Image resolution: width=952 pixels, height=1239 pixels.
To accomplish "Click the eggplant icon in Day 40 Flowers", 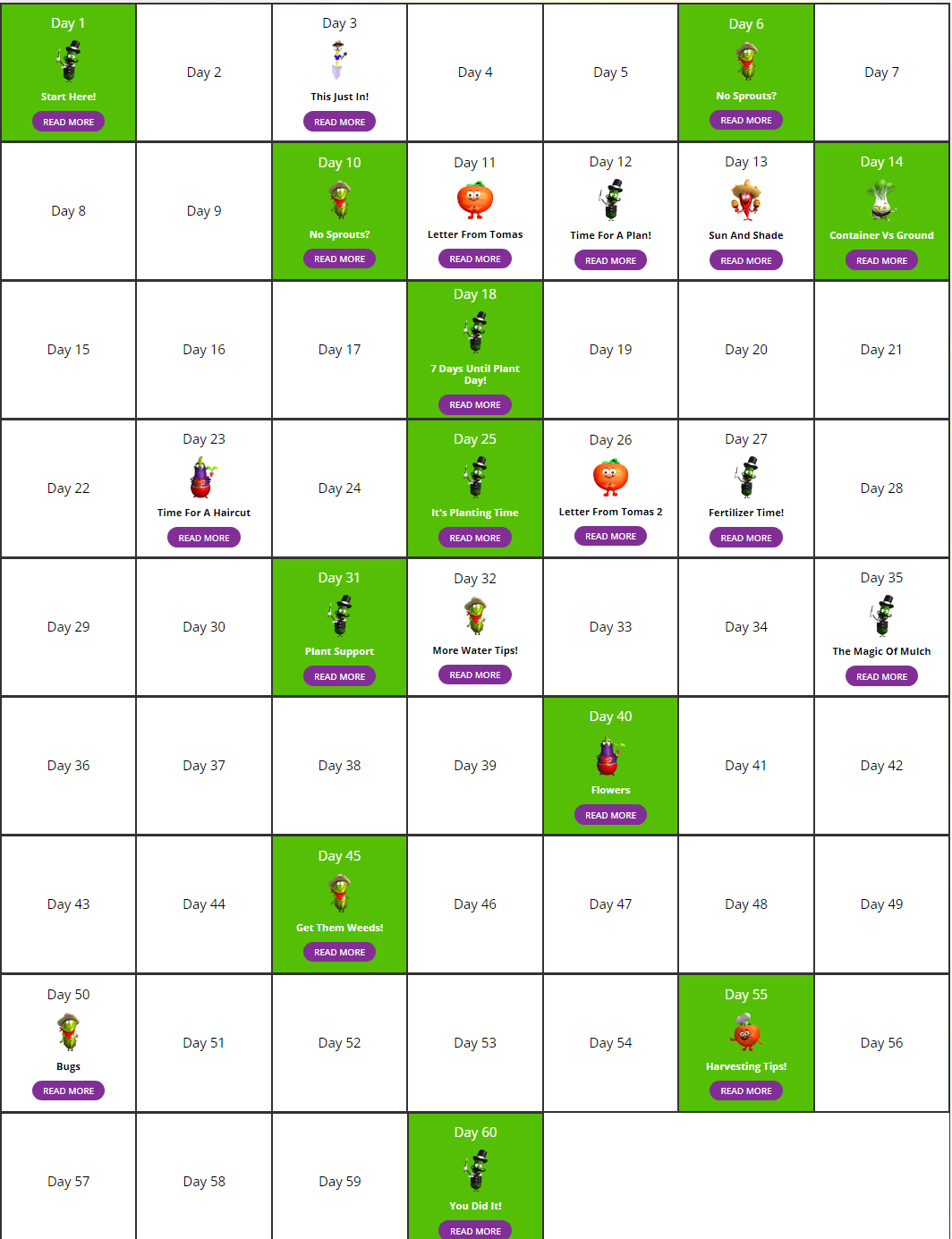I will click(x=610, y=754).
